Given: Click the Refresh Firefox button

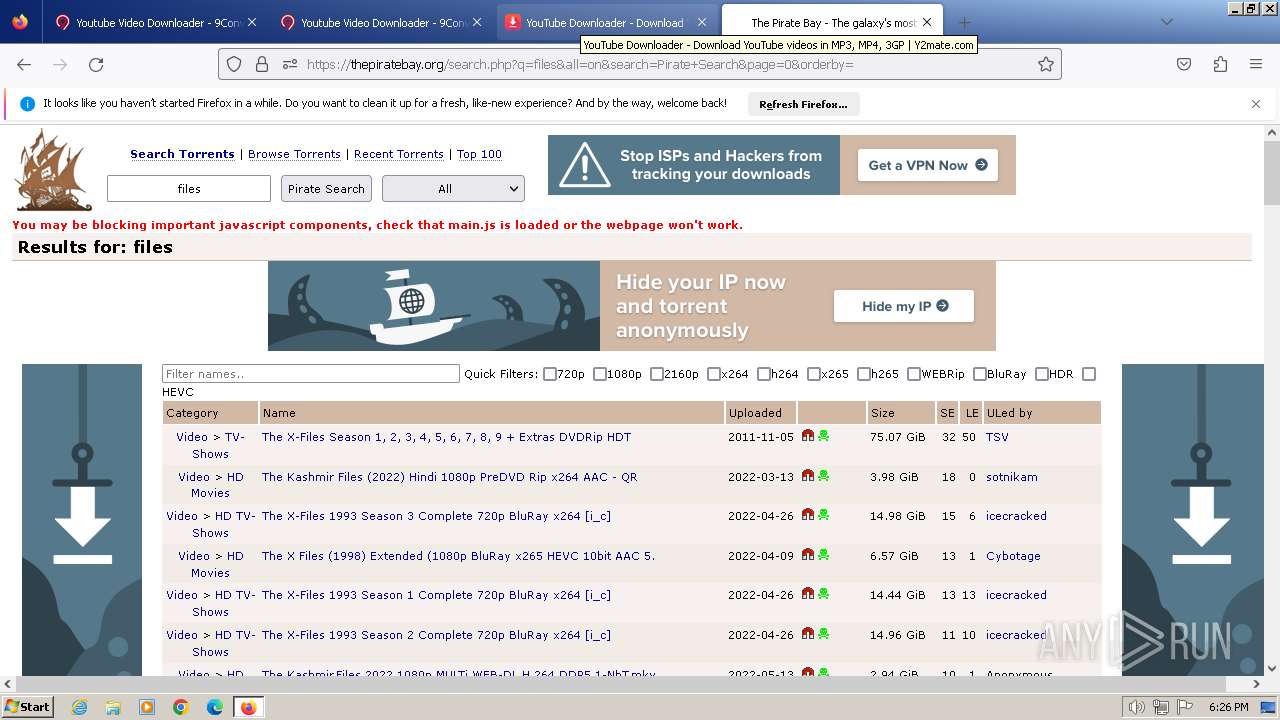Looking at the screenshot, I should [x=803, y=104].
